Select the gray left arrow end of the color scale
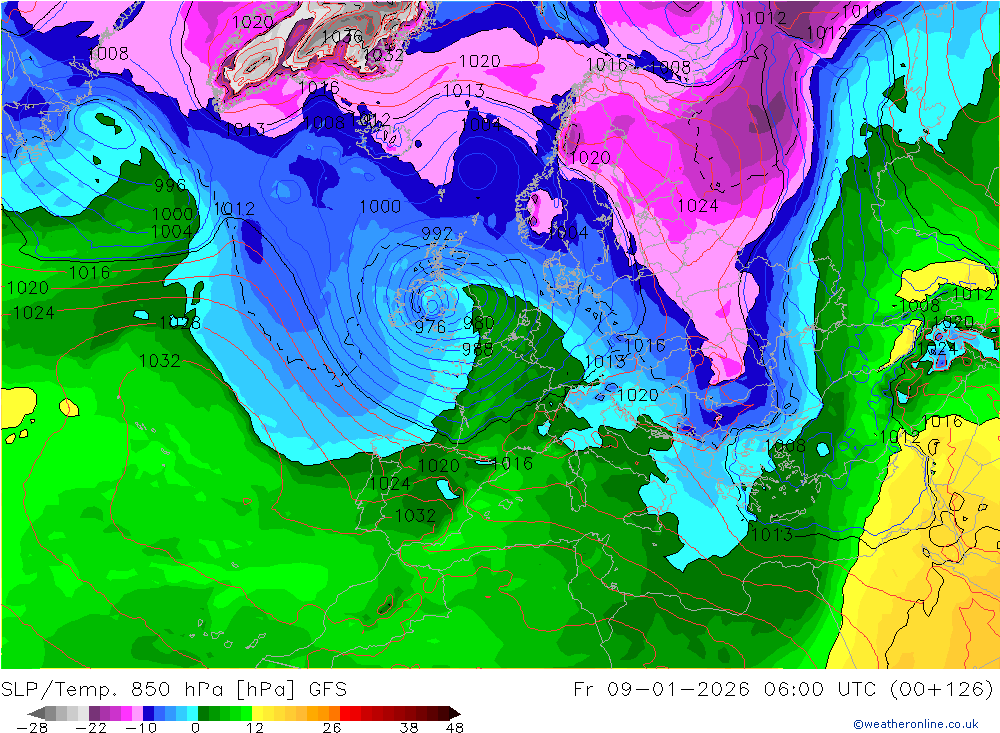Image resolution: width=1000 pixels, height=733 pixels. [x=36, y=713]
